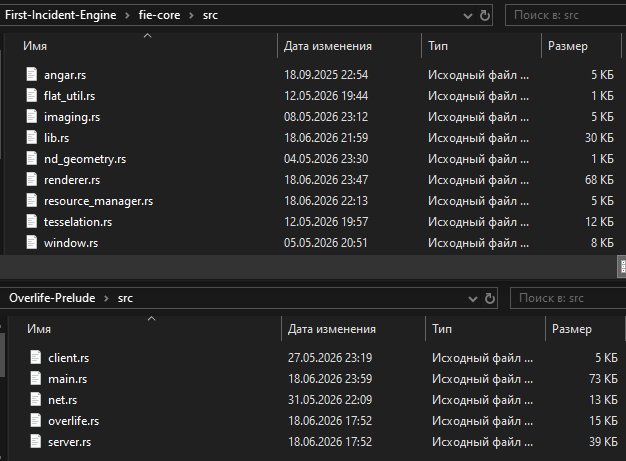Viewport: 626px width, 461px height.
Task: Click date 18.06.2026 23:47 of renderer.rs
Action: 326,180
